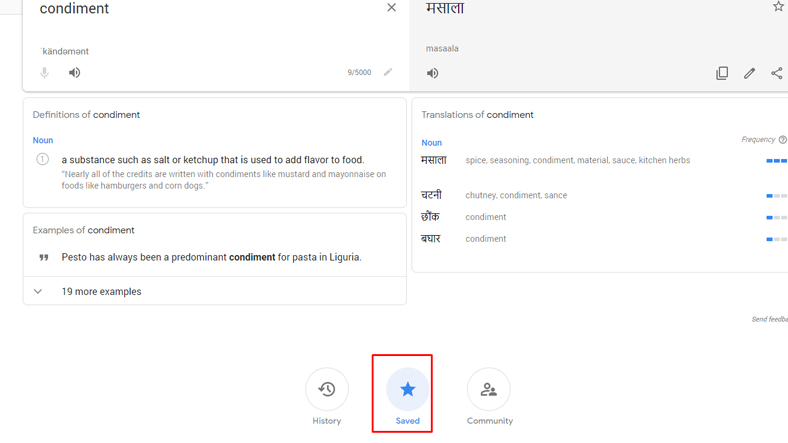Click the 'condiment' back-translation beside बघार

485,239
